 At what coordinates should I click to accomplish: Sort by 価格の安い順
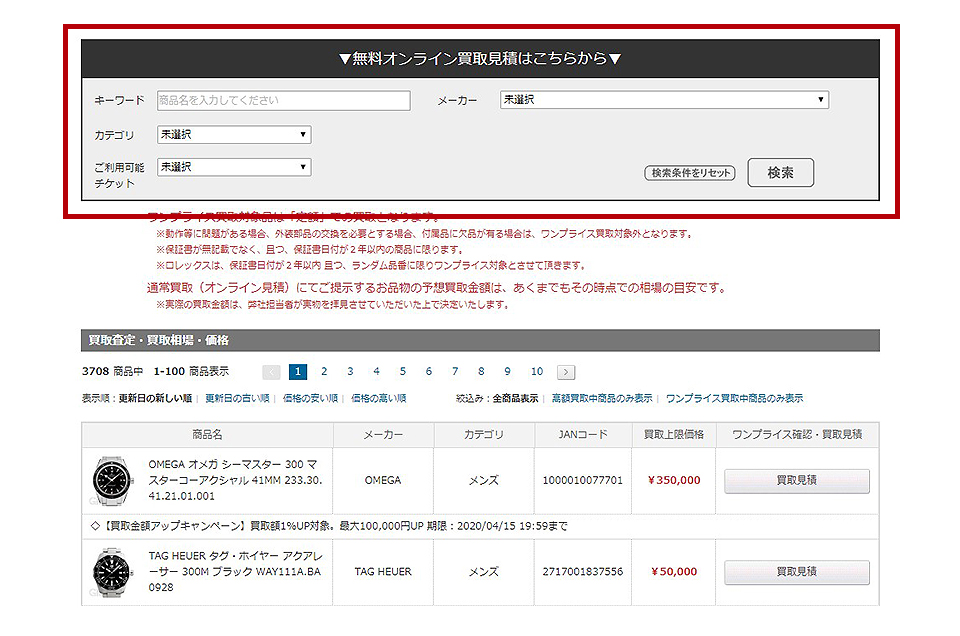(x=310, y=398)
